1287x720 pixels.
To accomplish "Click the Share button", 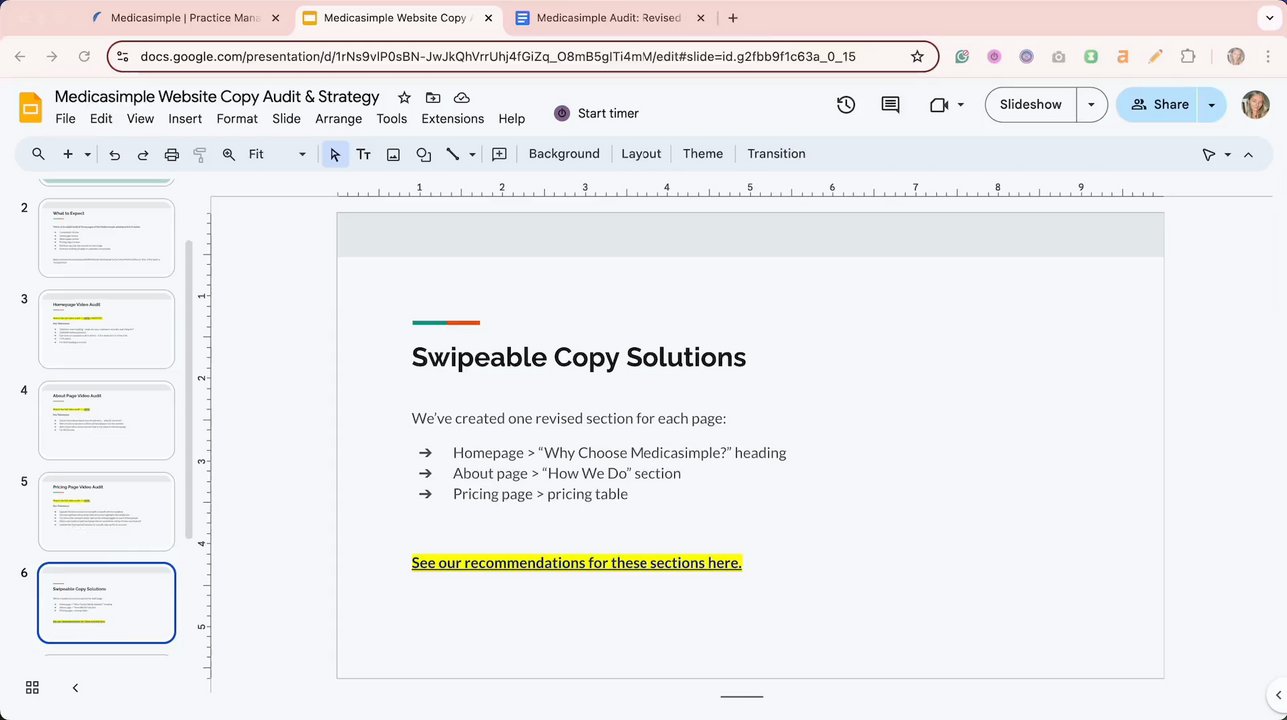I will 1159,105.
